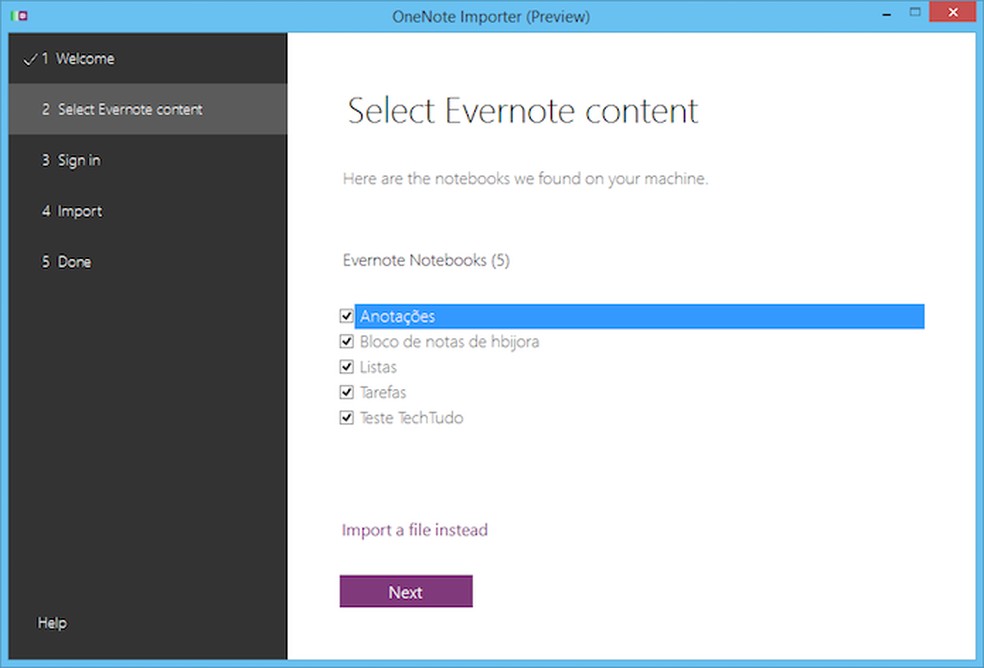Click the Tarefas notebook name
Image resolution: width=984 pixels, height=668 pixels.
[383, 392]
